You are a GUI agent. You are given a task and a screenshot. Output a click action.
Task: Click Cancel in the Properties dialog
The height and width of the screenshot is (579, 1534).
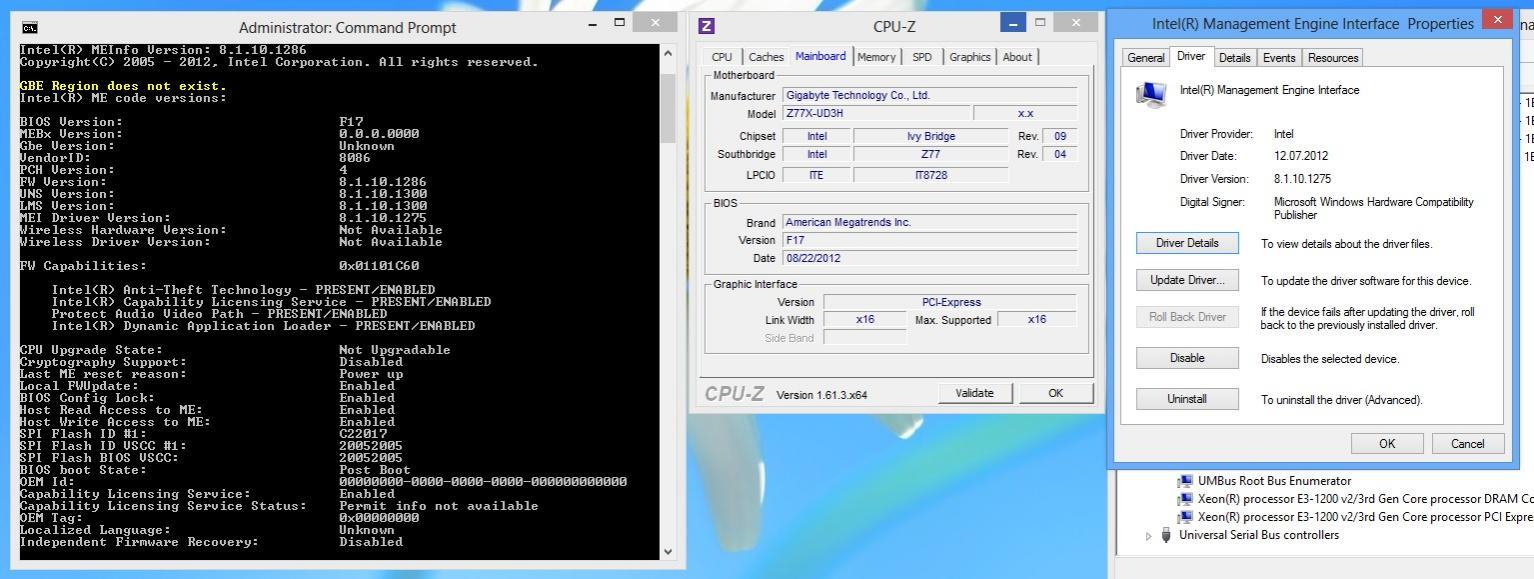coord(1468,443)
